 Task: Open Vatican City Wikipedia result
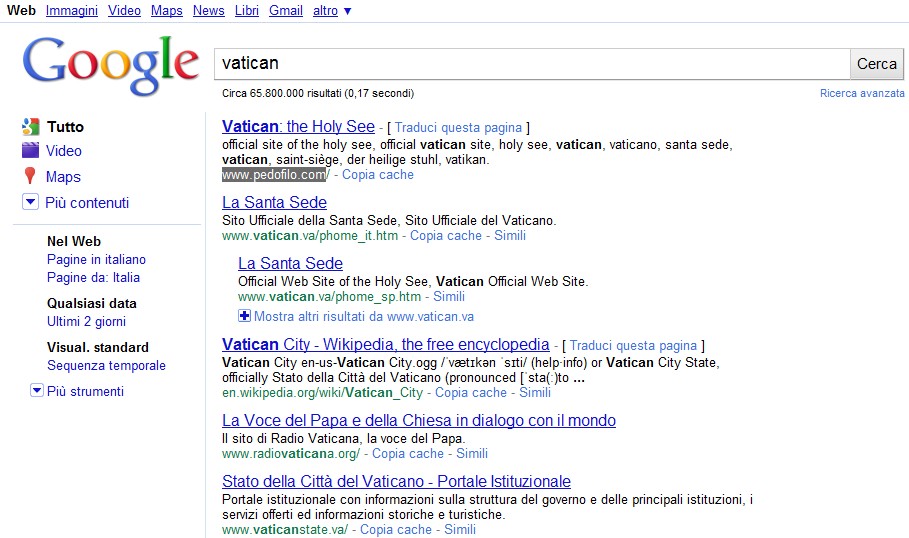(x=385, y=344)
